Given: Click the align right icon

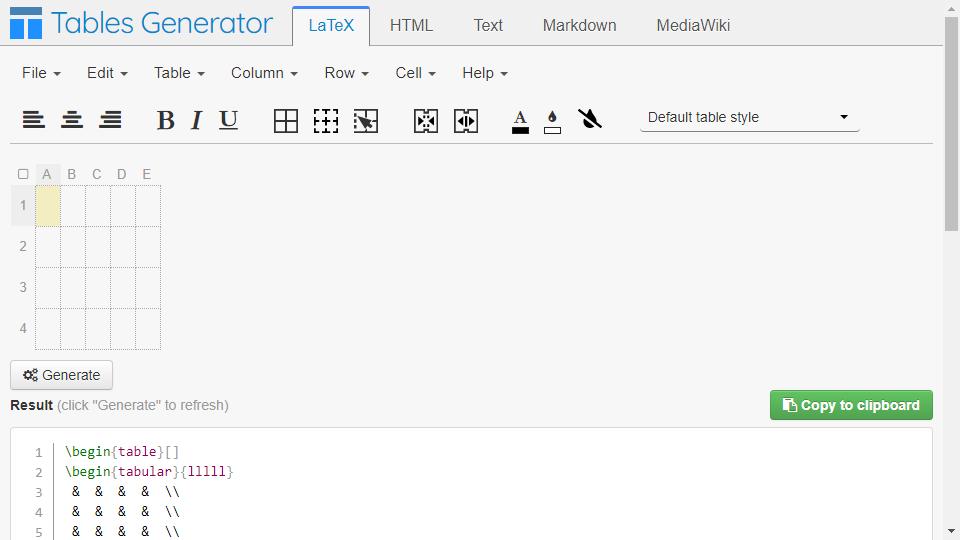Looking at the screenshot, I should coord(110,119).
